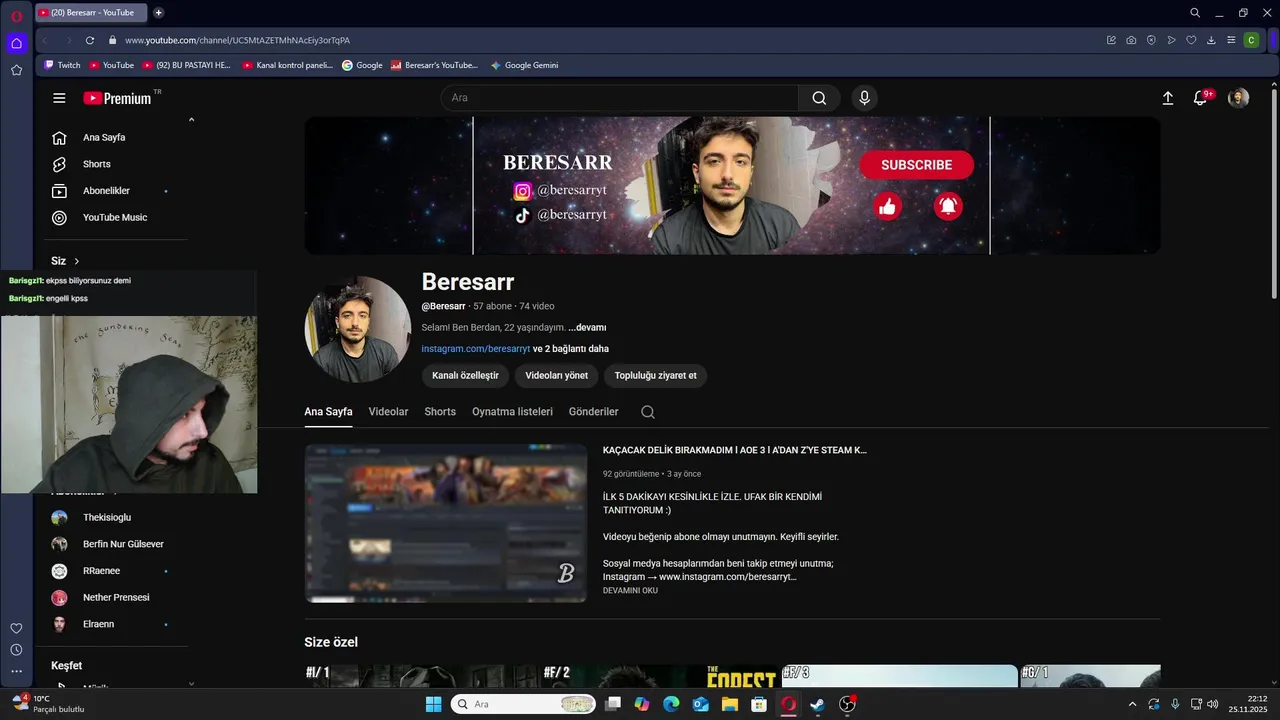Open the OBS Studio taskbar icon
This screenshot has width=1280, height=720.
847,704
